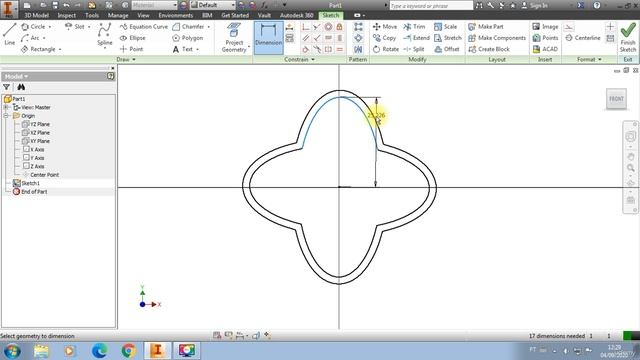Expand the Format panel dropdown
This screenshot has height=360, width=640.
(x=589, y=60)
